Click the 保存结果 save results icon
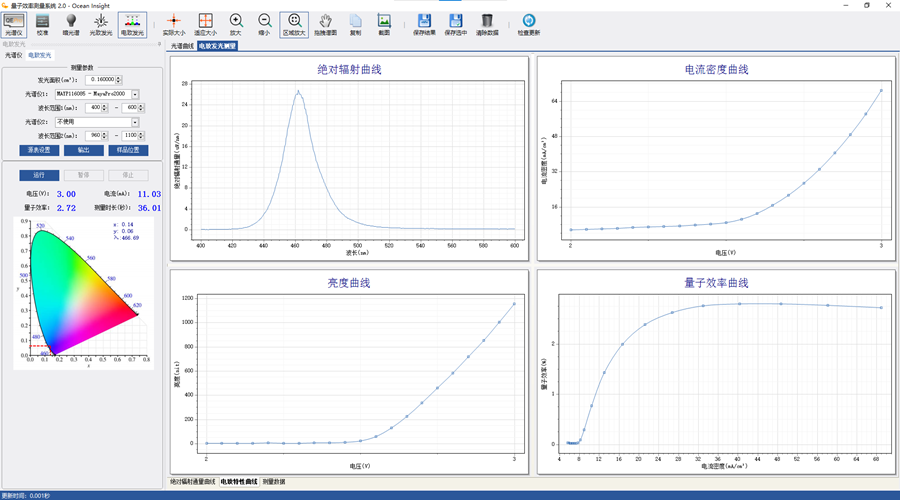 click(x=424, y=23)
